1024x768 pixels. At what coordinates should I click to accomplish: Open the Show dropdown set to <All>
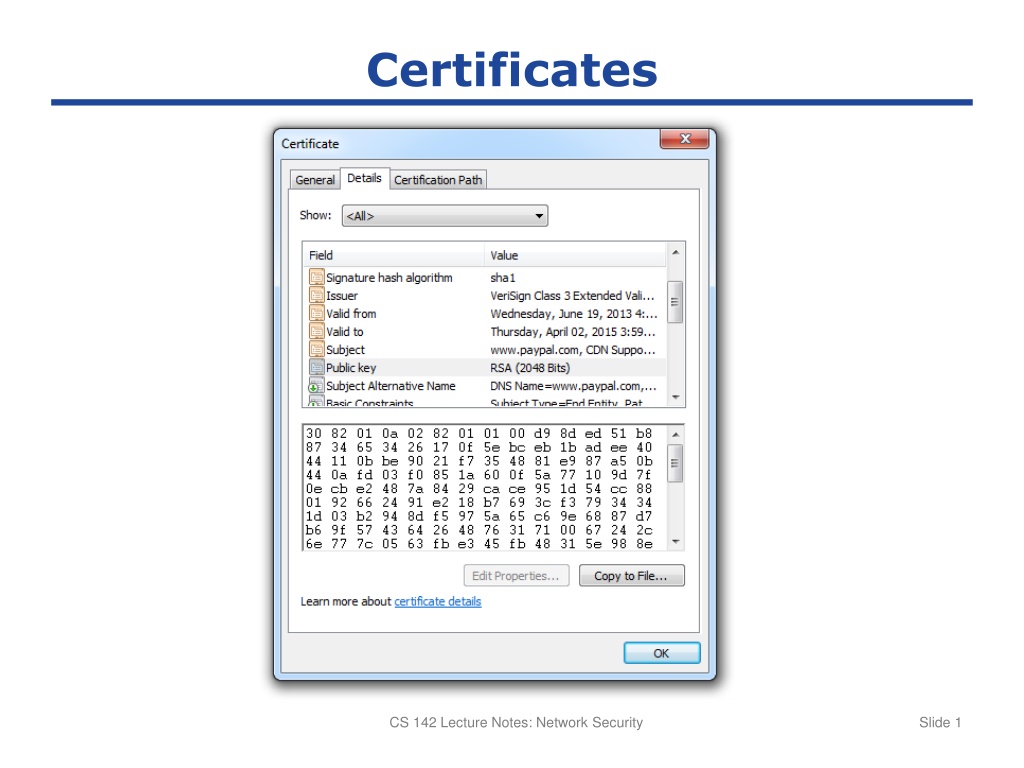445,216
